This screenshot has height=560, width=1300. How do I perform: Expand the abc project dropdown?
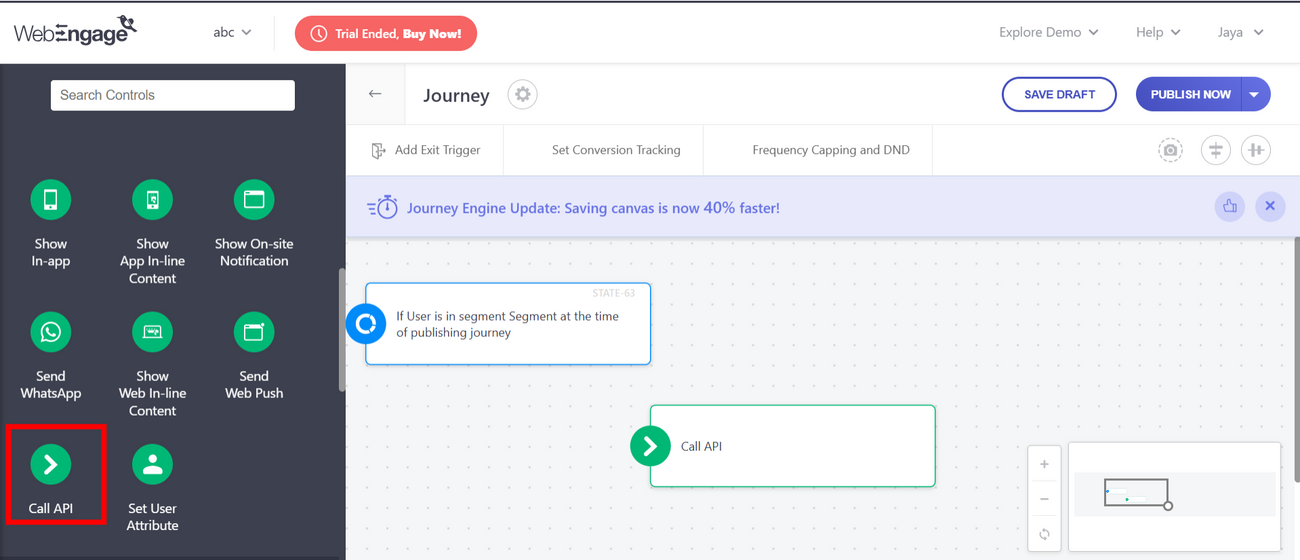point(232,33)
